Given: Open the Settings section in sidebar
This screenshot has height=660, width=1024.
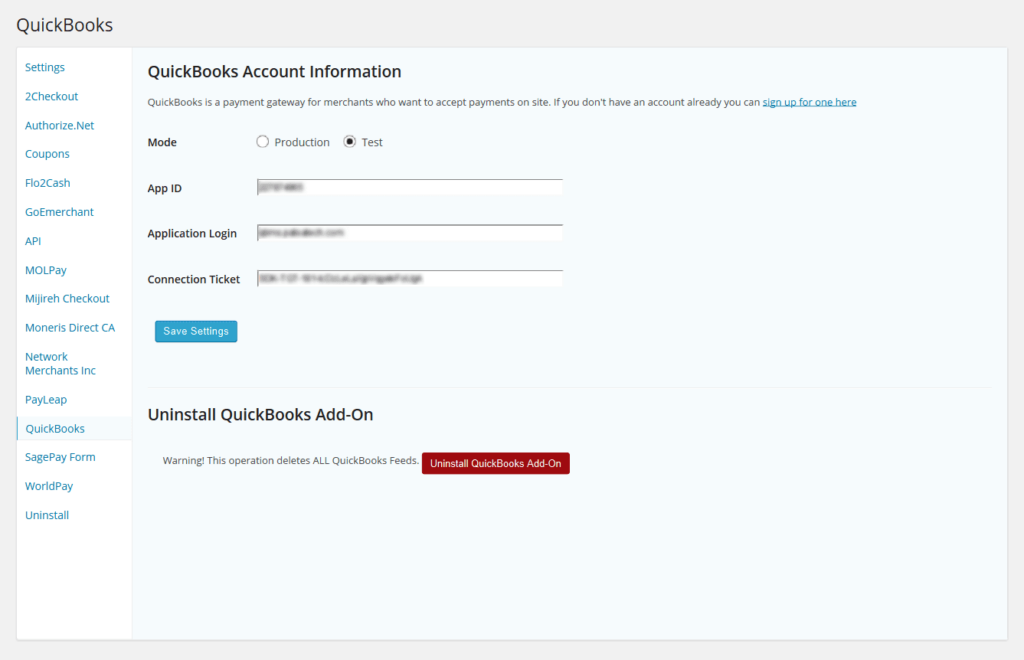Looking at the screenshot, I should point(44,67).
